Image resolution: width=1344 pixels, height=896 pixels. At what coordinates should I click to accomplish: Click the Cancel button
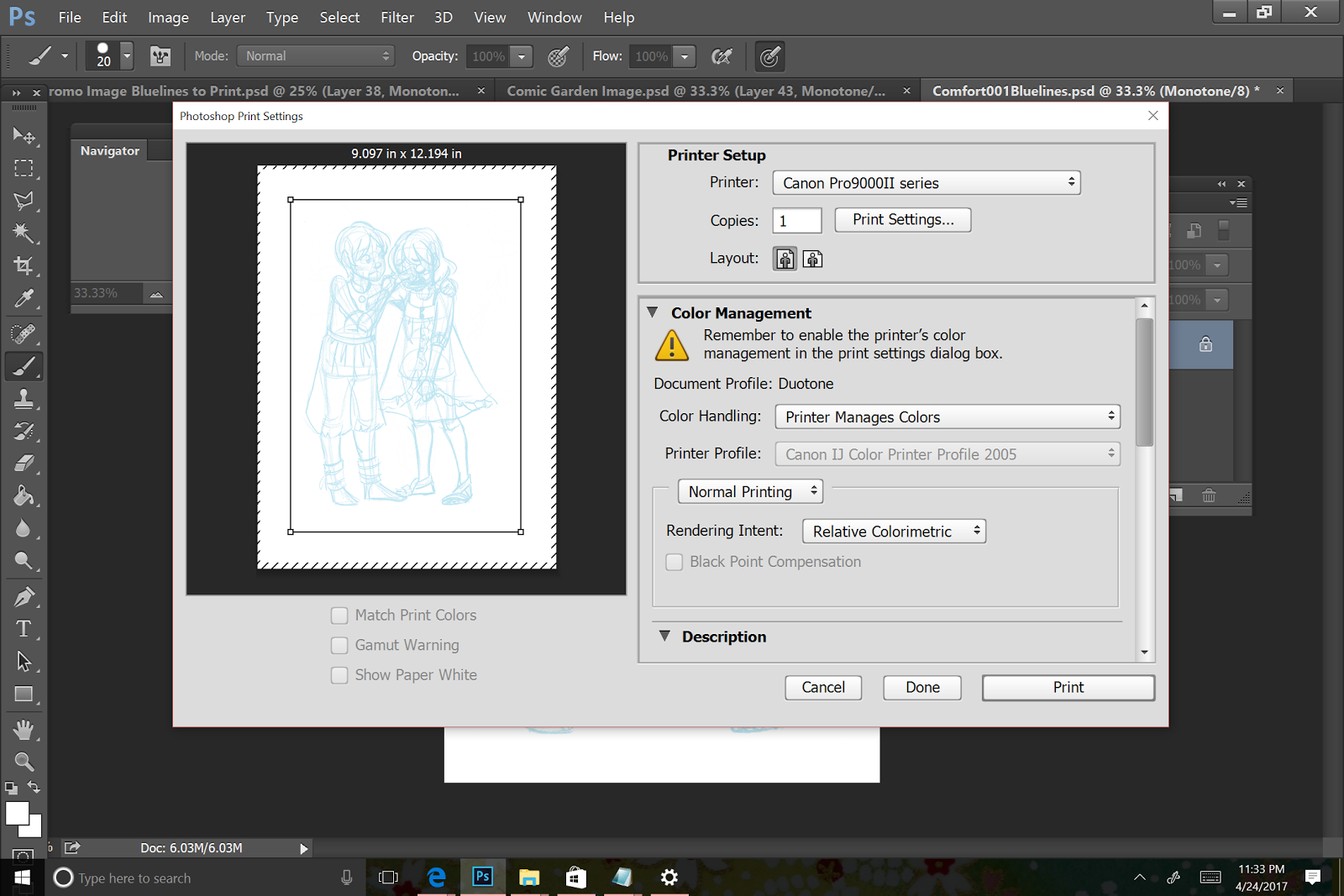point(822,688)
